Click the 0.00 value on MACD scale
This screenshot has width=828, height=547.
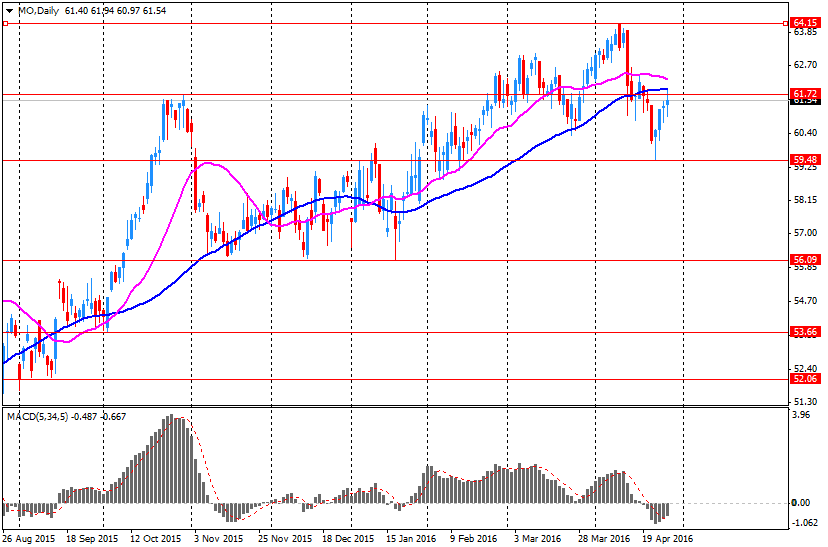(802, 503)
